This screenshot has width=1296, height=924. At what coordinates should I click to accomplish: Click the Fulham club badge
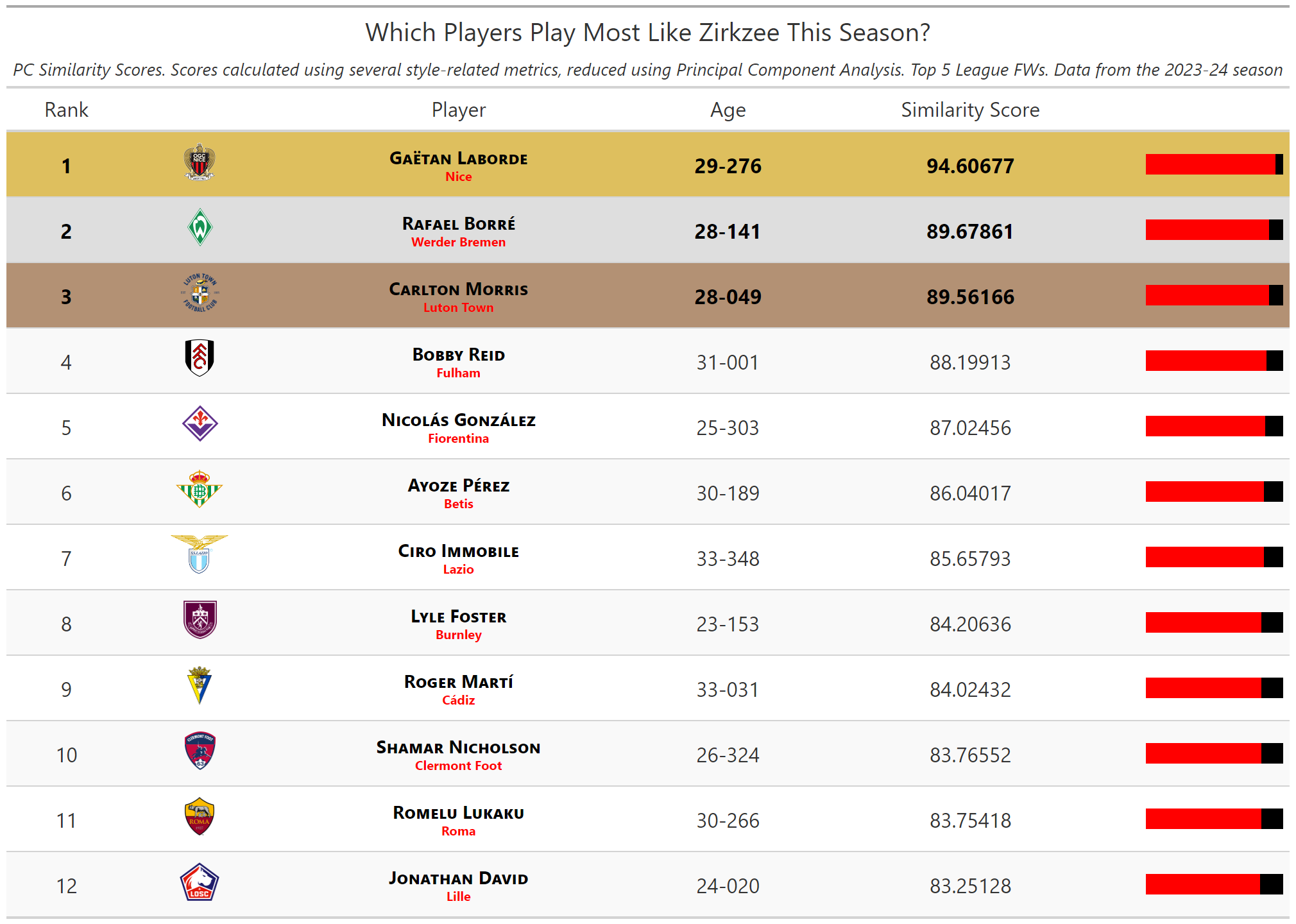[200, 358]
